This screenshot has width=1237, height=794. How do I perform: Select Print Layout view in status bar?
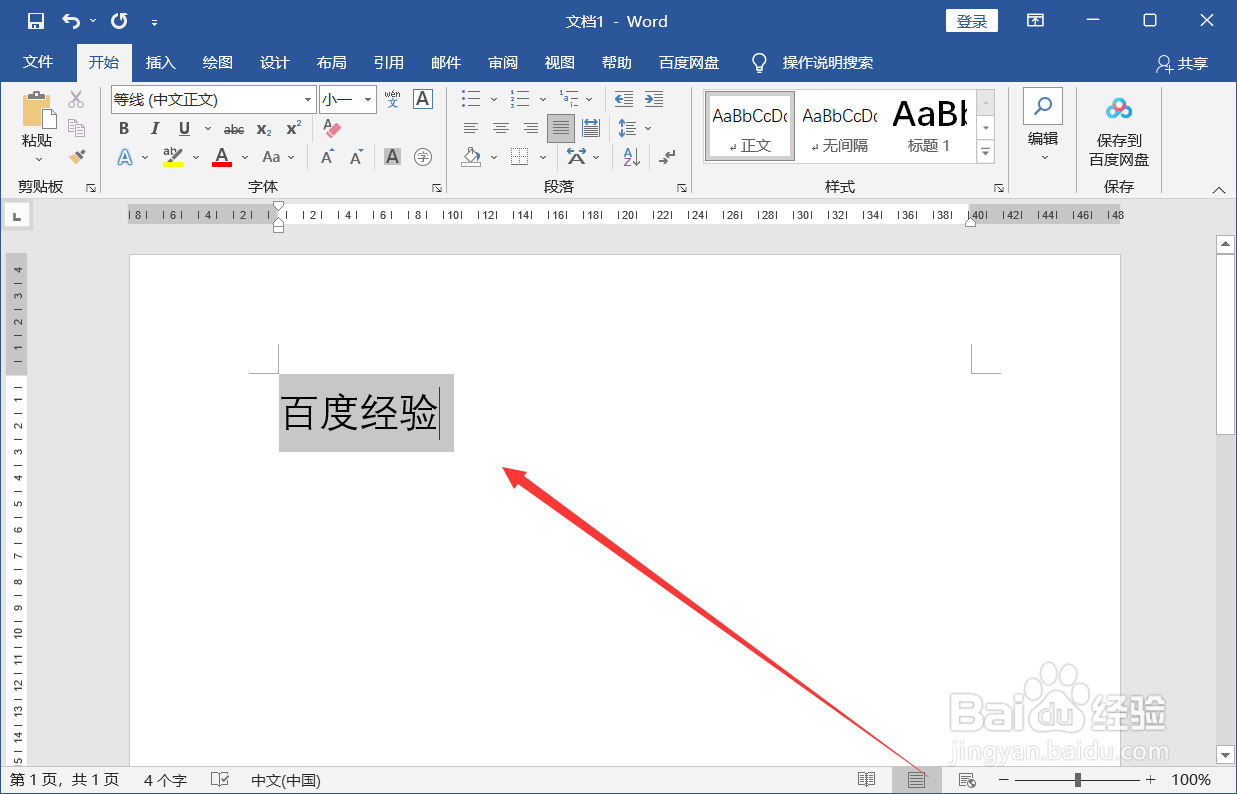point(917,780)
